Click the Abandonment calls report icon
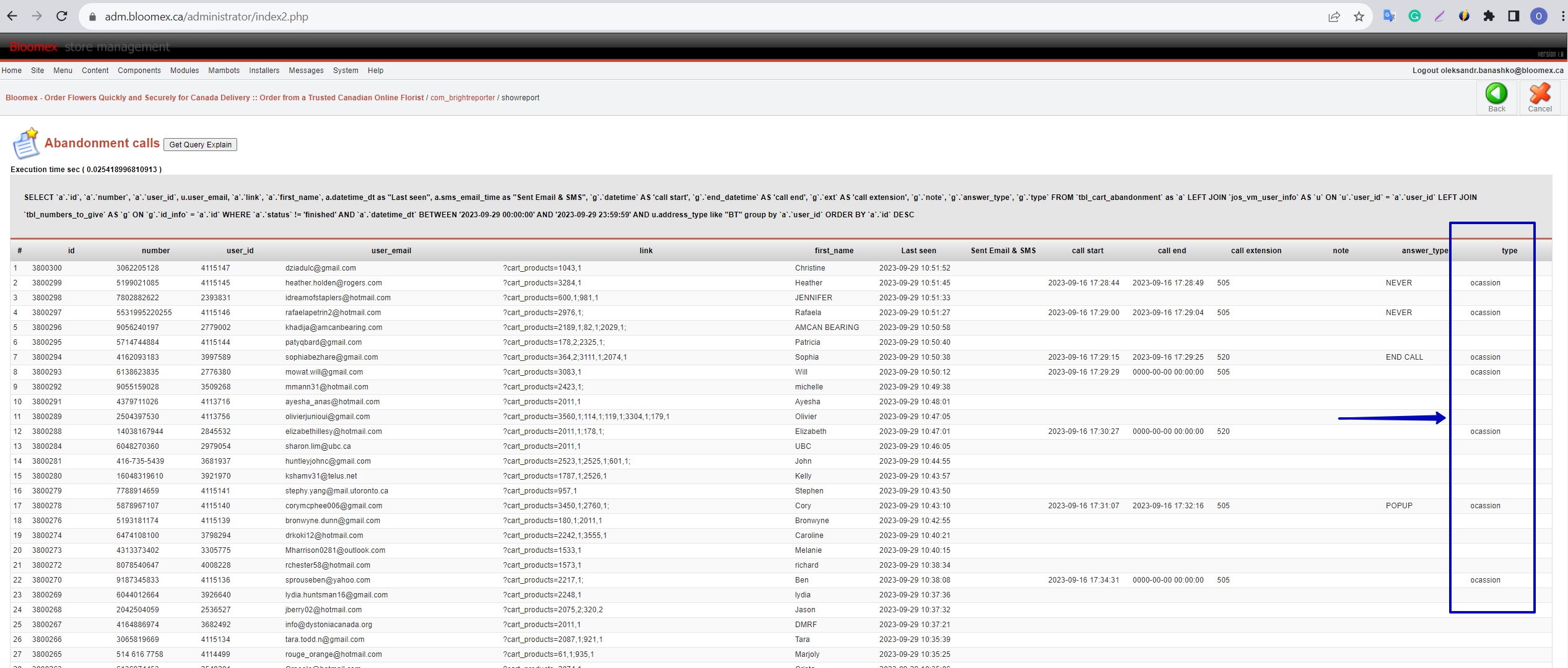Screen dimensions: 1568x668 25,144
